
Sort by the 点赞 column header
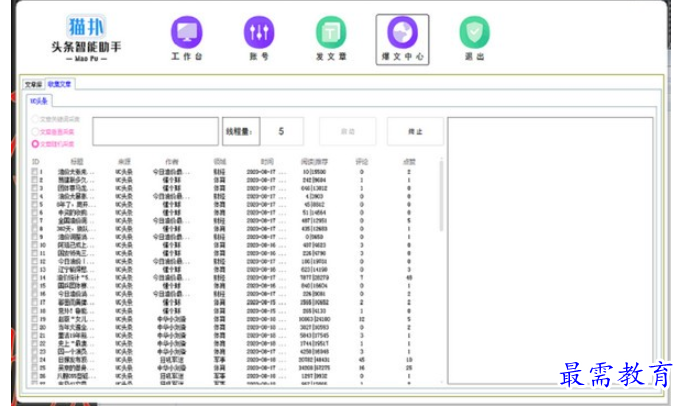(x=409, y=162)
